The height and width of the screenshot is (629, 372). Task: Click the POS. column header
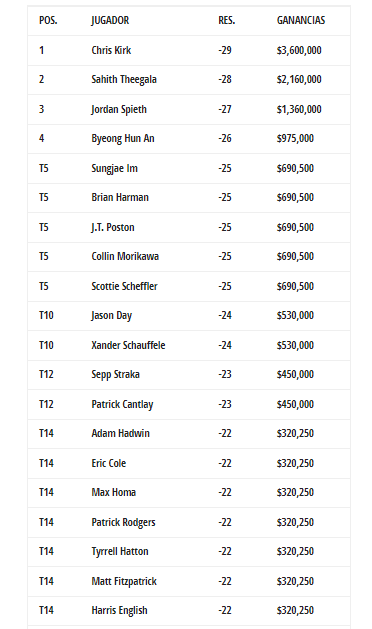[48, 20]
